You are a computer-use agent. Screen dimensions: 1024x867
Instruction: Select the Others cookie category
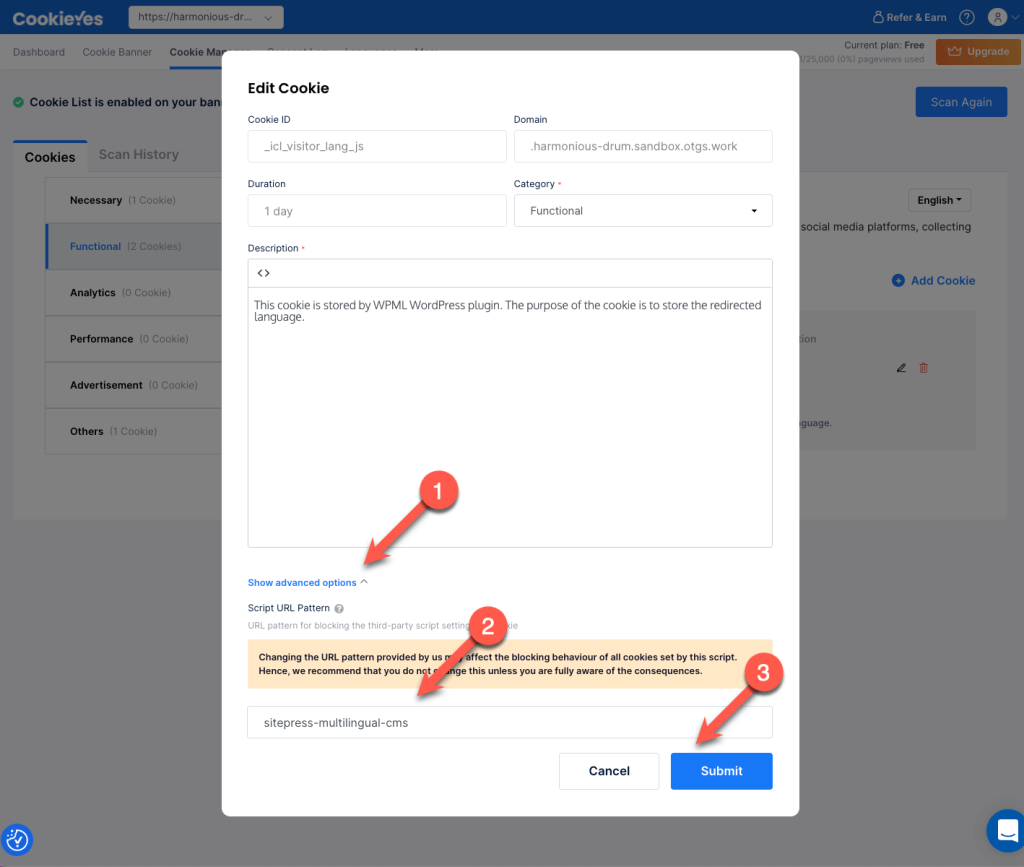click(133, 432)
